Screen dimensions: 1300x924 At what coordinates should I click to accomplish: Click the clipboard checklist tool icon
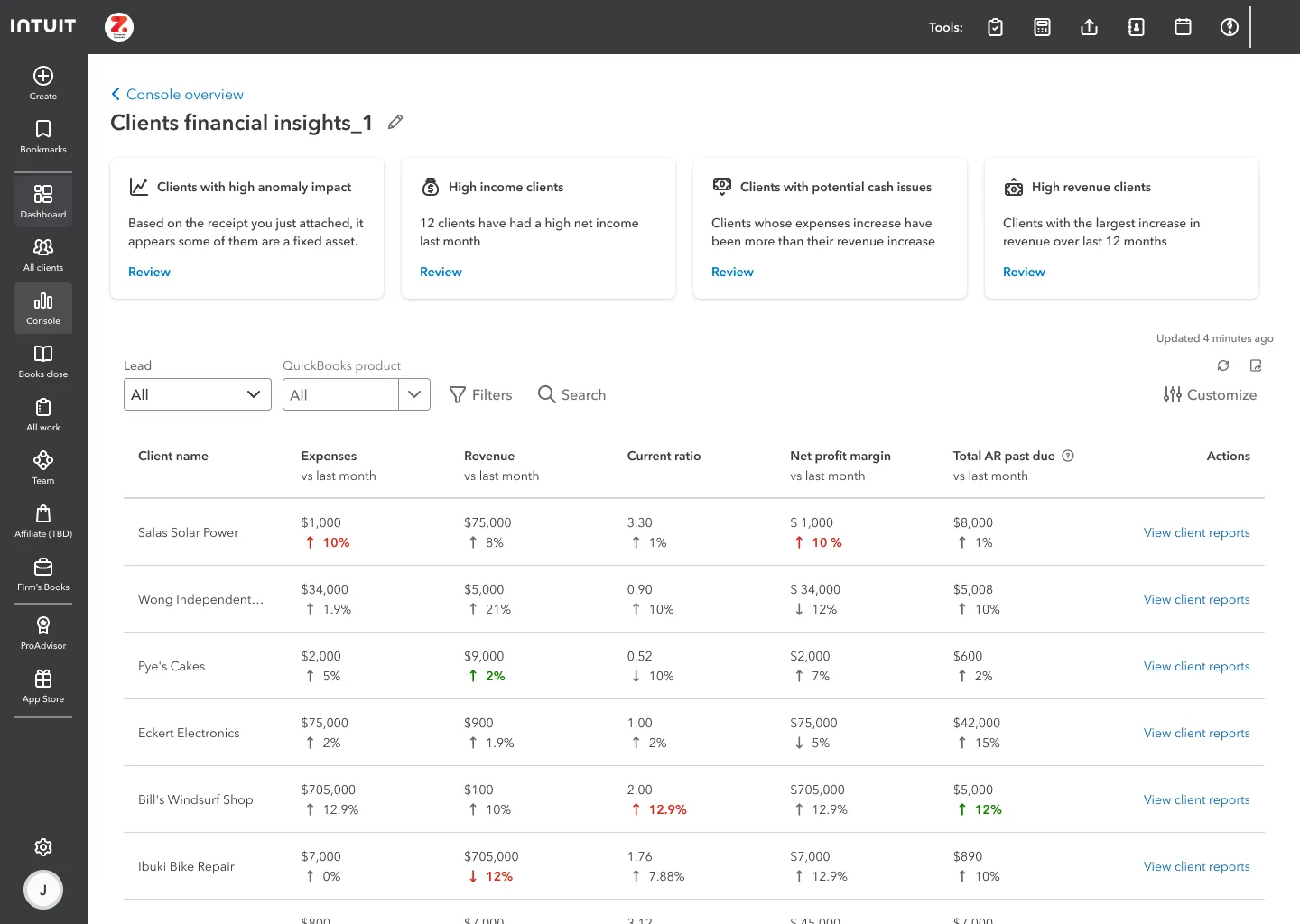tap(995, 27)
